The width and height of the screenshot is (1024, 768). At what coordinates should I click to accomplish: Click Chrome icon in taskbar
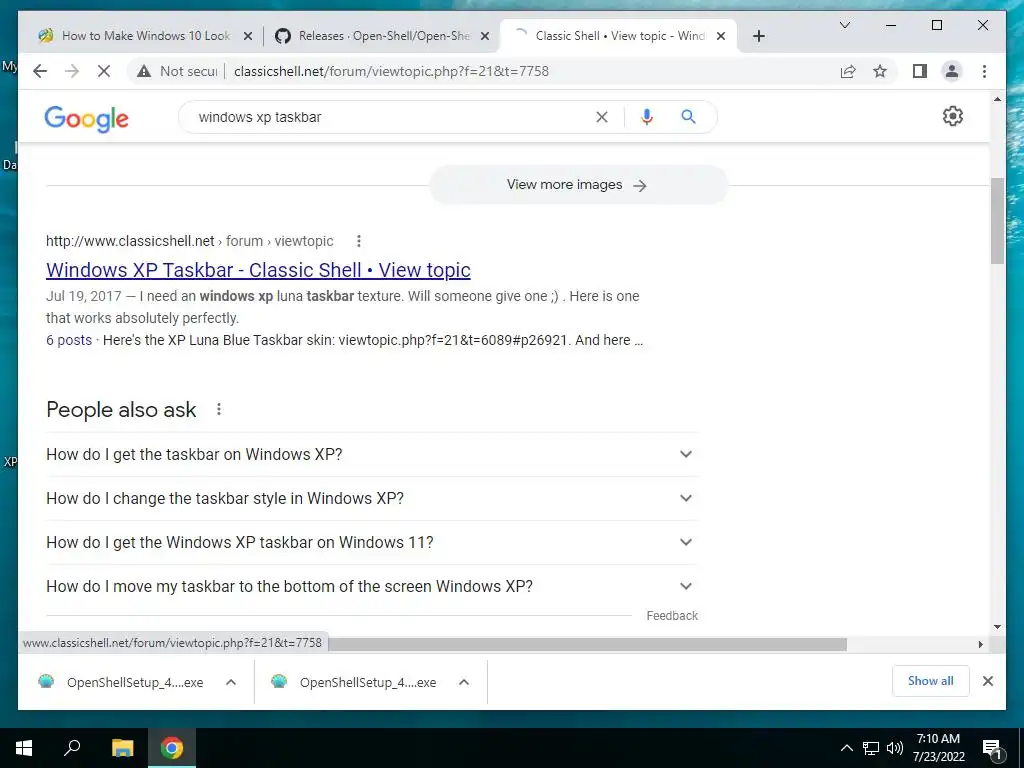coord(172,748)
